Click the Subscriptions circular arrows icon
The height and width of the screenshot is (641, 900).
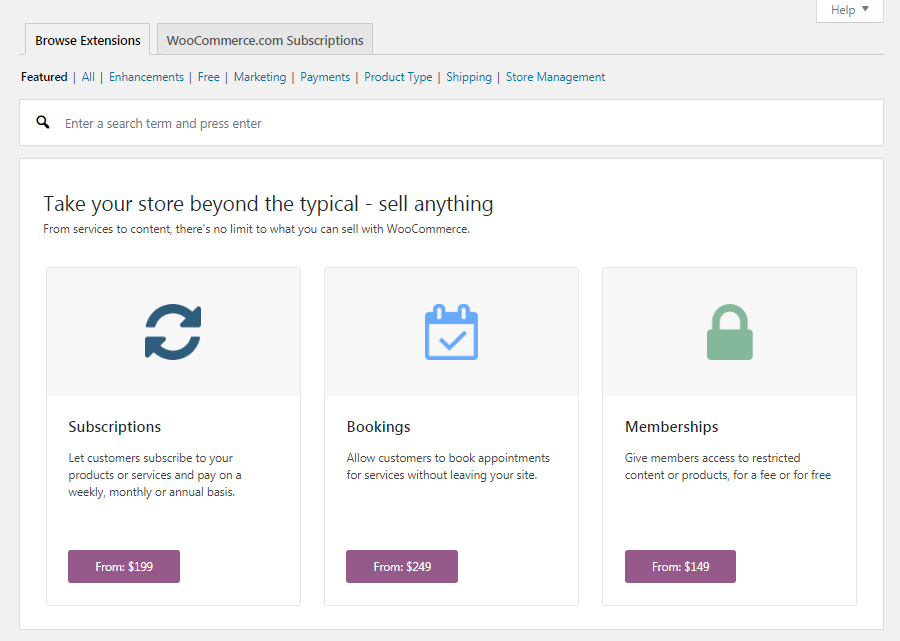pyautogui.click(x=172, y=330)
